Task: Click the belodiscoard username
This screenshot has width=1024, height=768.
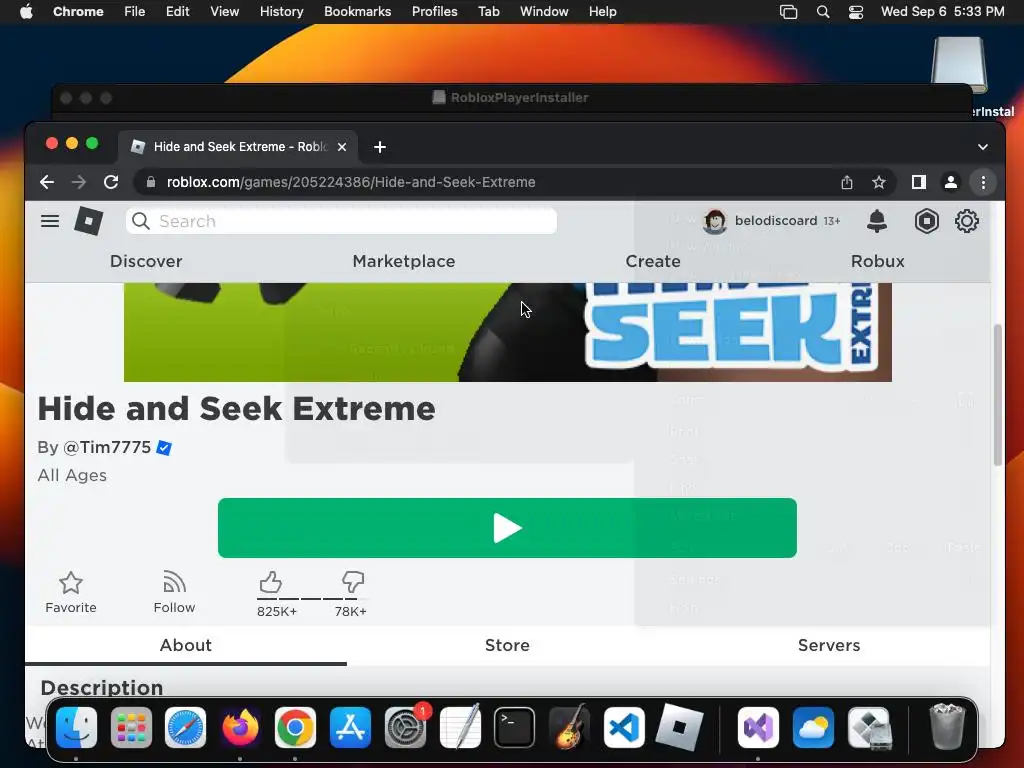Action: coord(776,221)
